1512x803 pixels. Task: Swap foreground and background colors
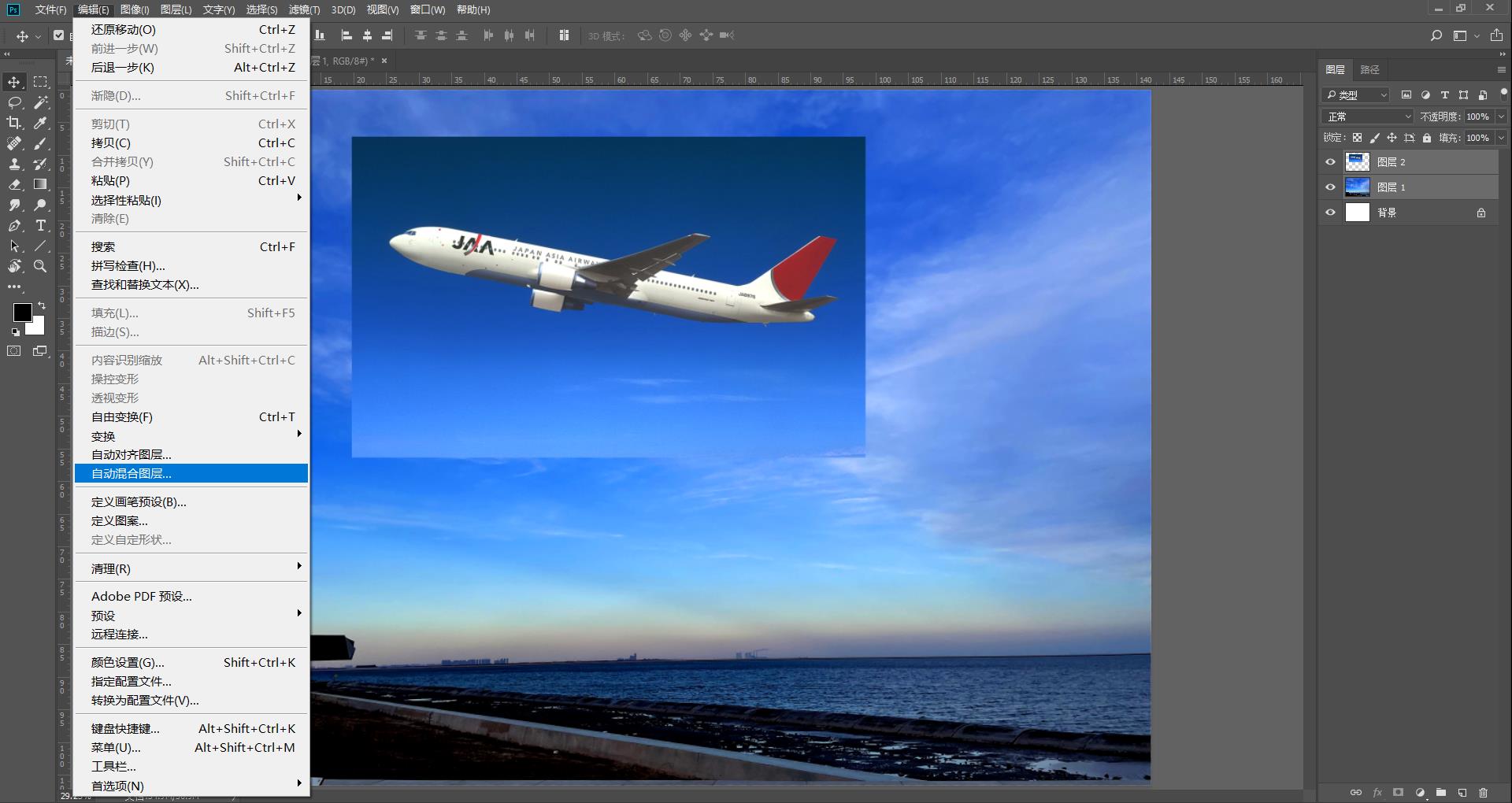click(x=42, y=305)
